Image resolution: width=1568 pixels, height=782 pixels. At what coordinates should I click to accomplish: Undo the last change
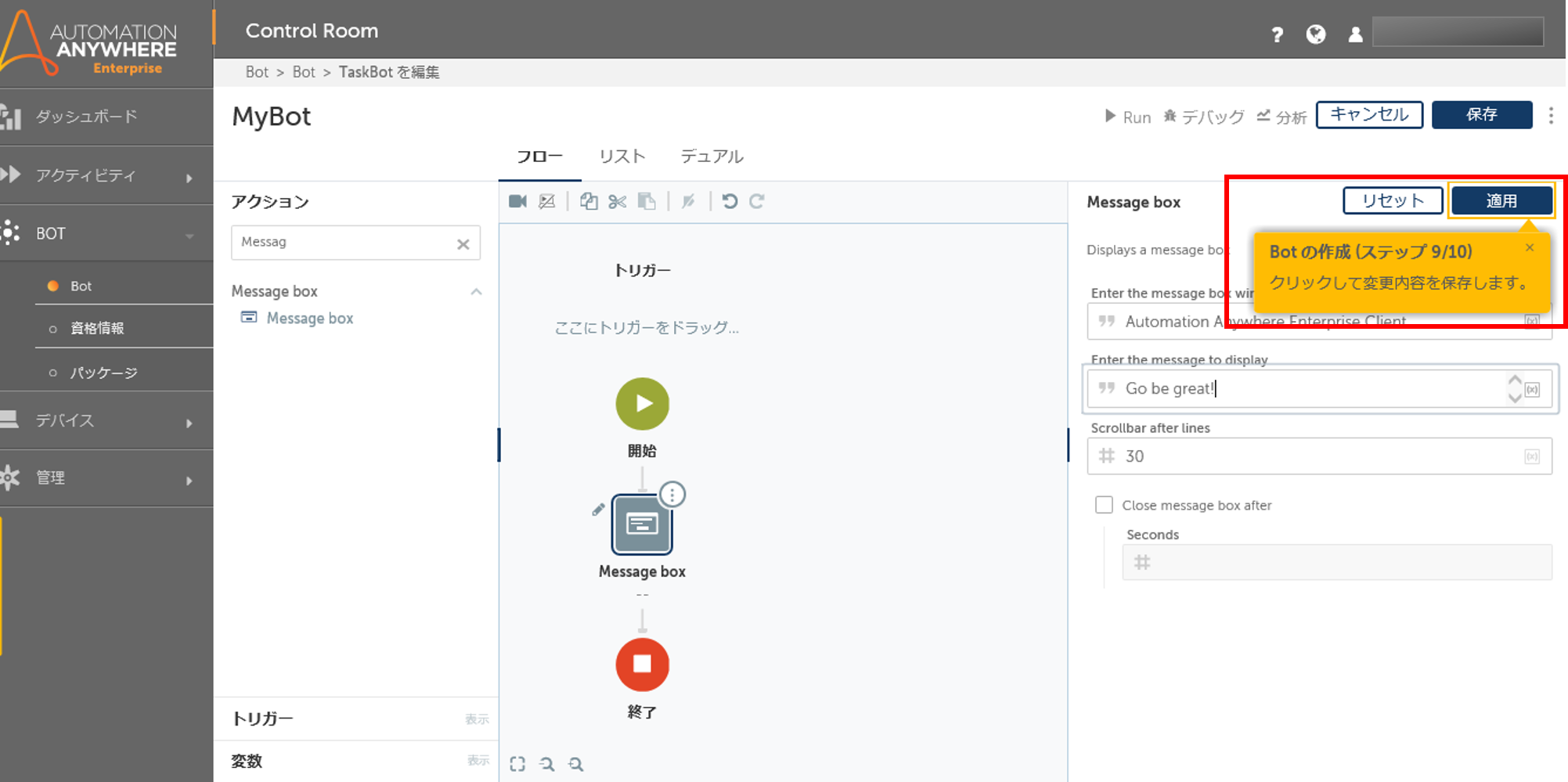[730, 201]
